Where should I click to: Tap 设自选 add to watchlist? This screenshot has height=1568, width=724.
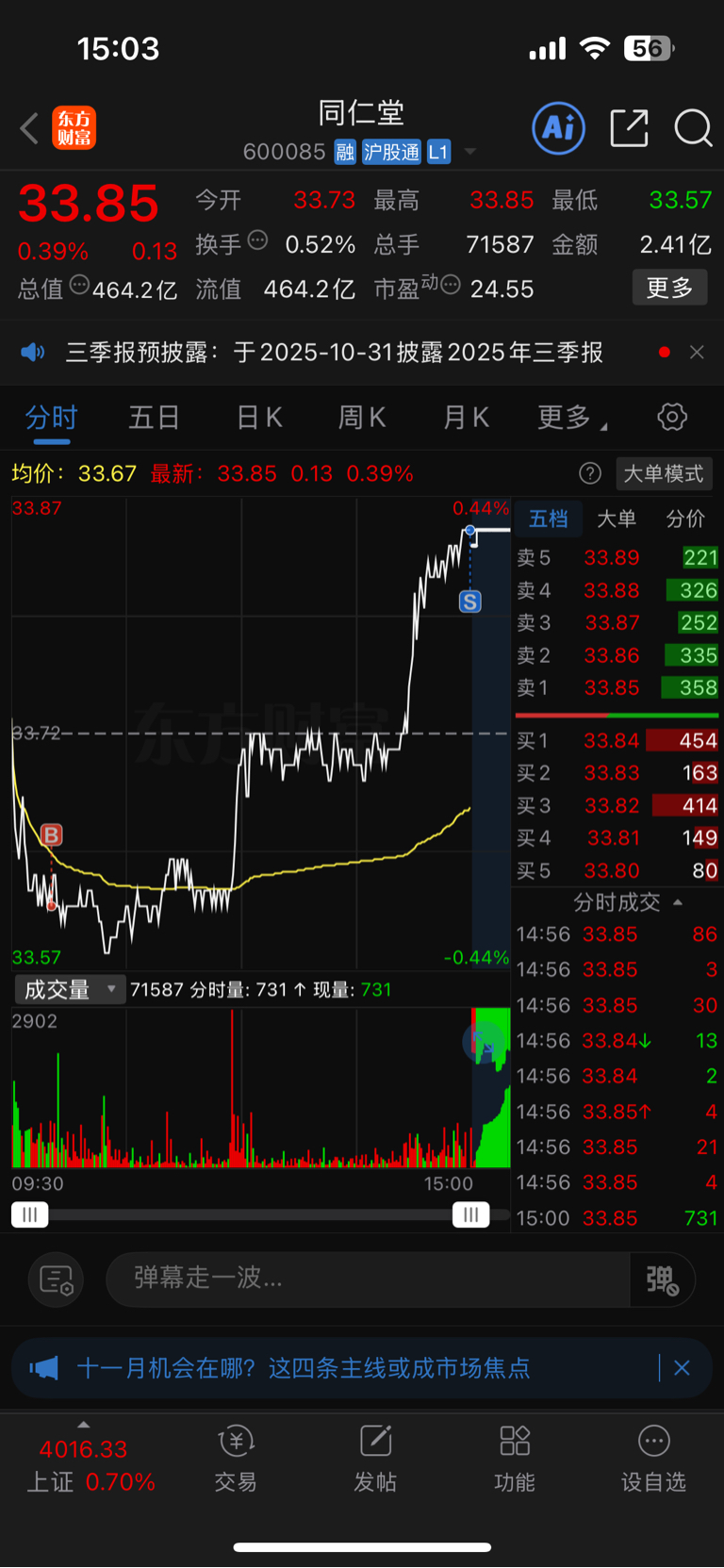coord(653,1459)
